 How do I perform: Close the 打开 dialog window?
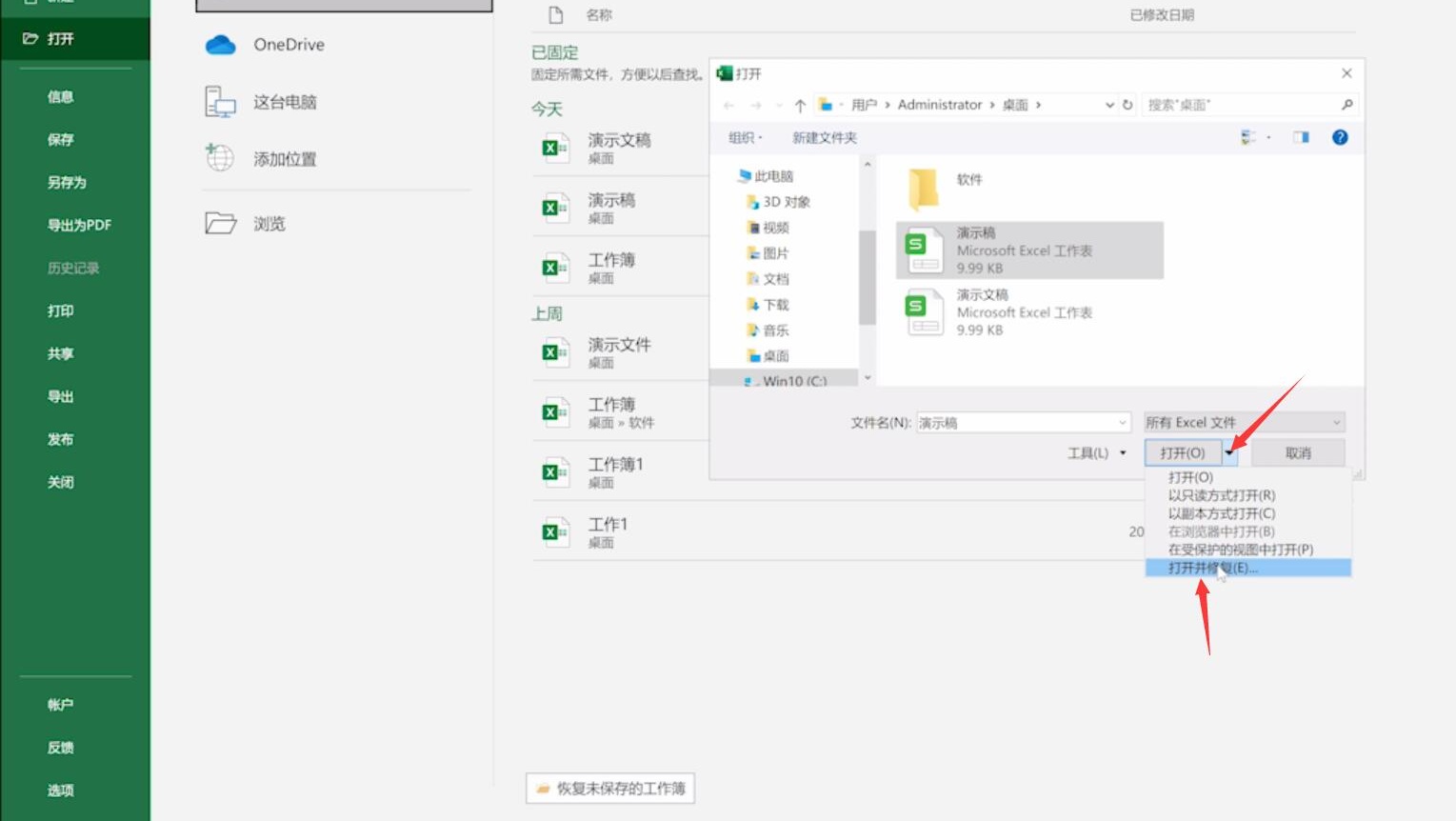[1346, 73]
